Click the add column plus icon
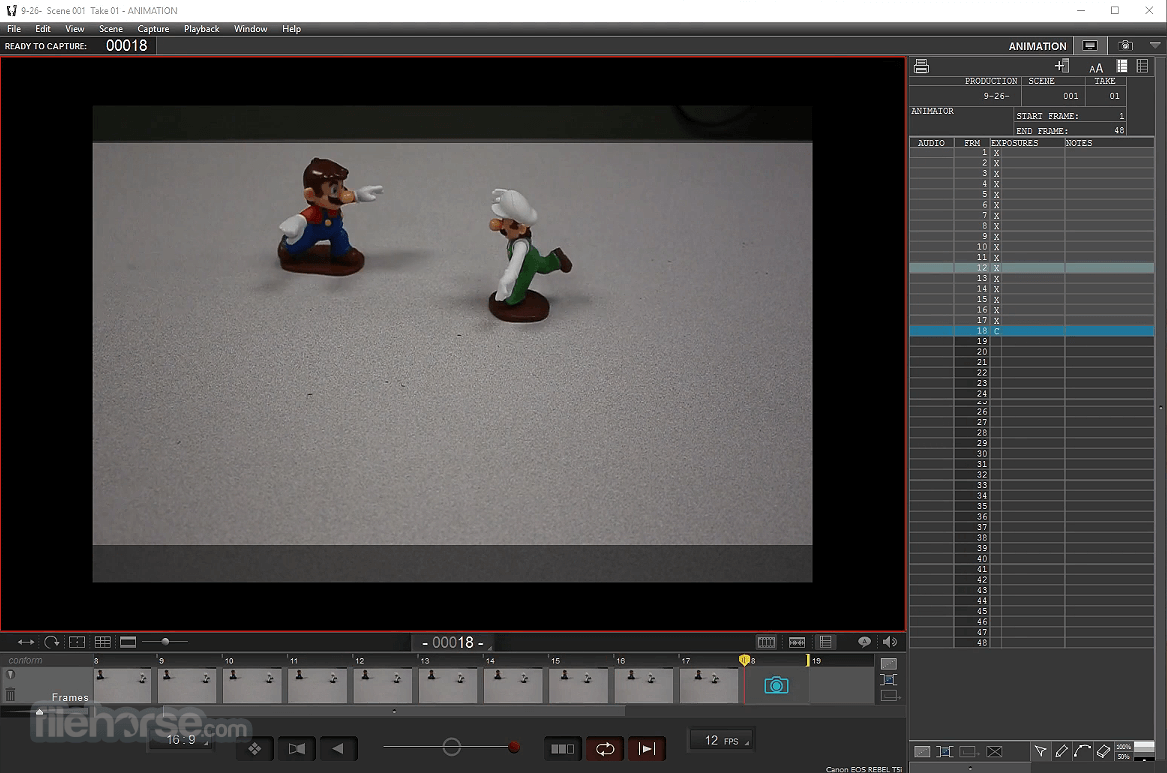The image size is (1167, 773). click(x=1062, y=66)
